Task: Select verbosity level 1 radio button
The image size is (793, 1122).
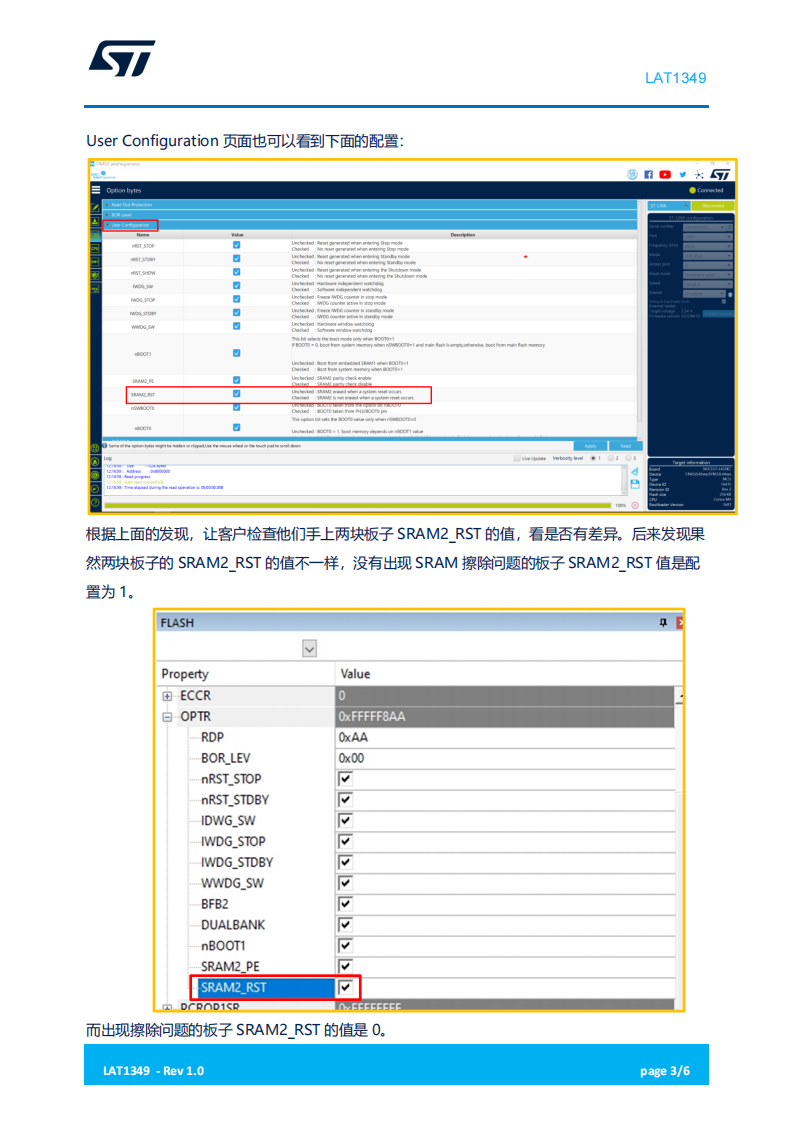Action: click(x=593, y=458)
